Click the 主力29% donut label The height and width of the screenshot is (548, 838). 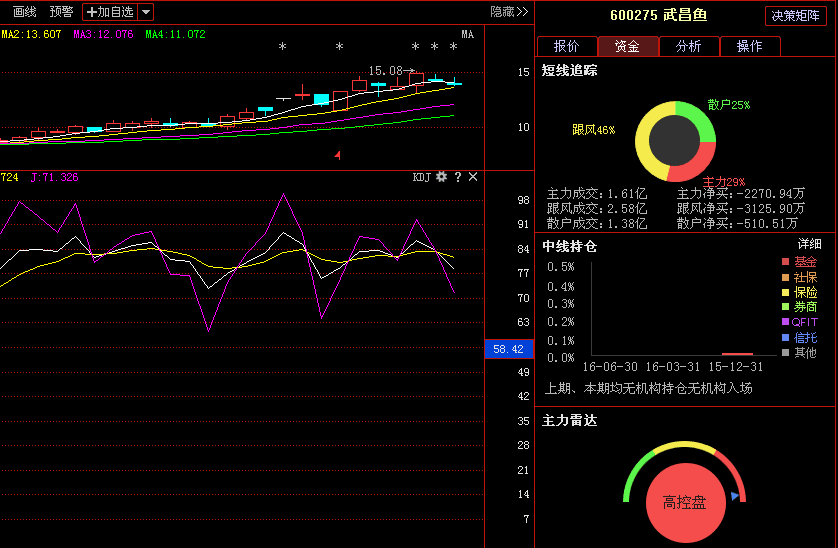coord(724,182)
